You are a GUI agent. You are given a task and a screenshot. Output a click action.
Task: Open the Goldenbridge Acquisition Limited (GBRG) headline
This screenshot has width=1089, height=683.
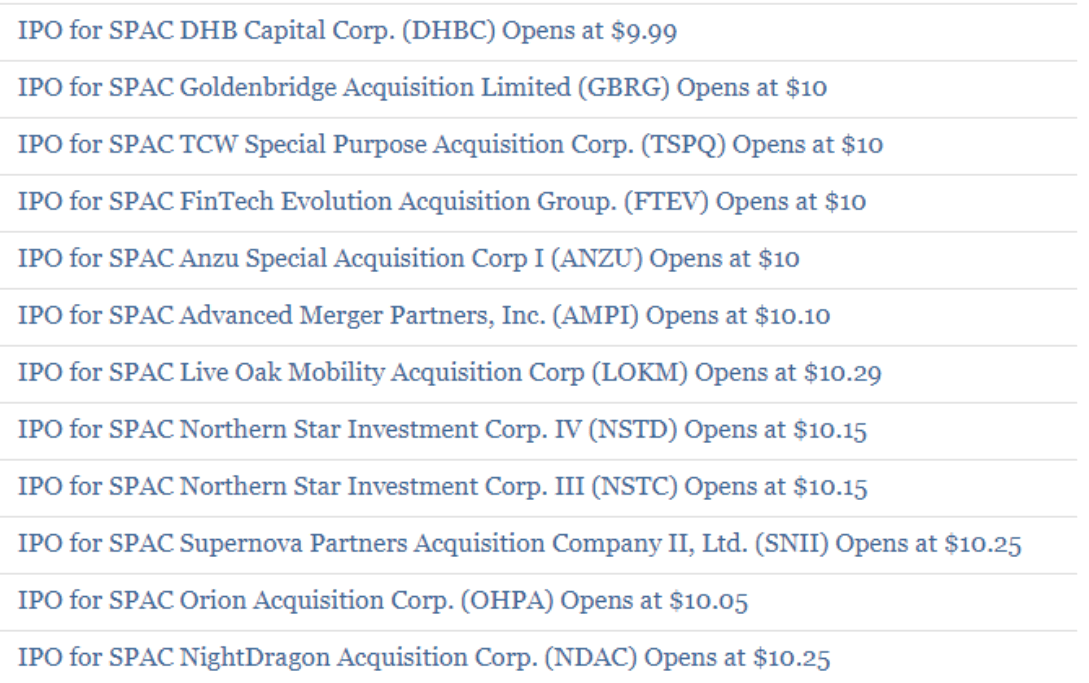tap(422, 88)
